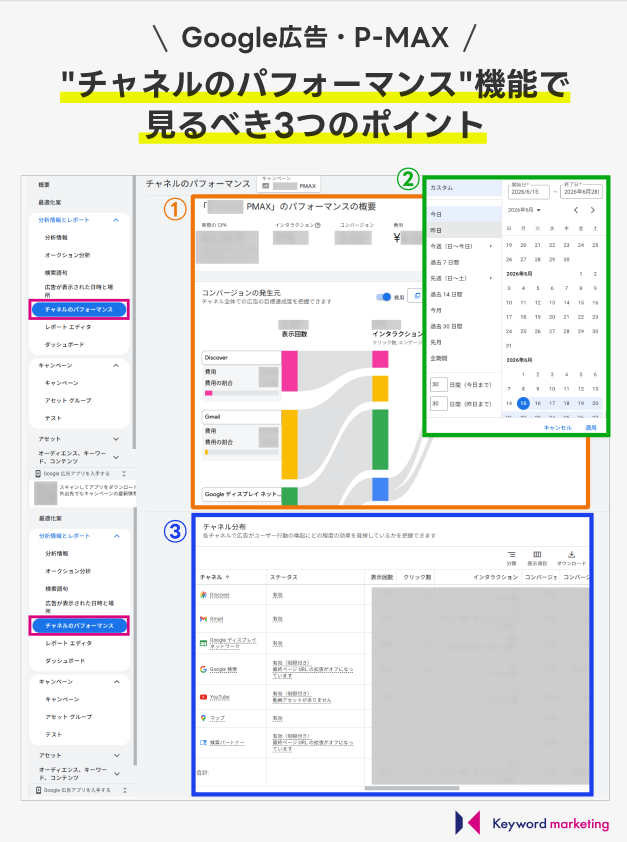Click キャンセル in the date picker

click(x=557, y=427)
